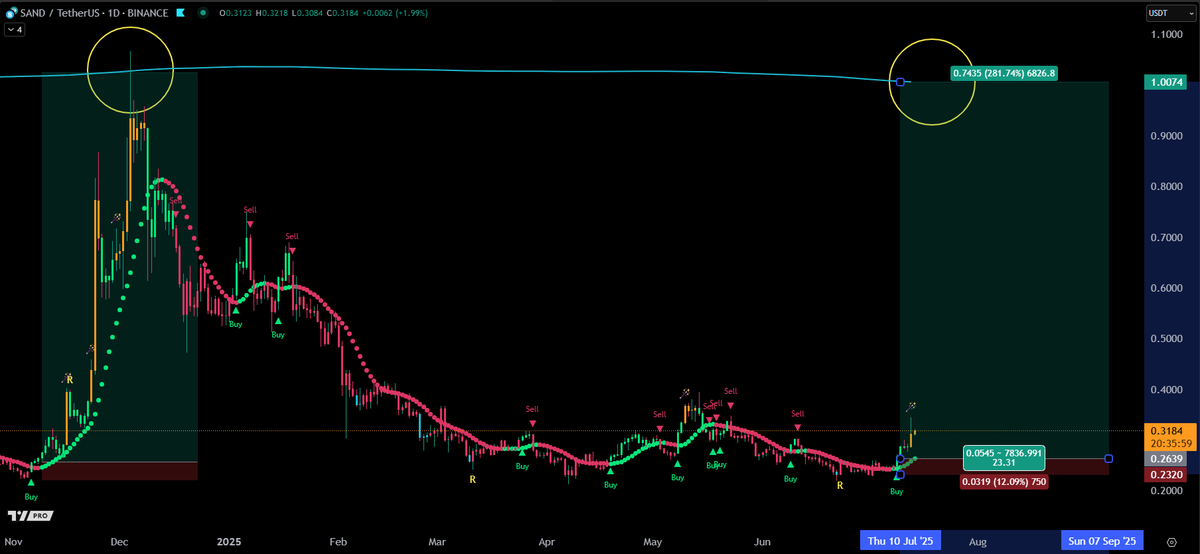Click the Jun label on the time axis
The image size is (1200, 554).
[763, 541]
